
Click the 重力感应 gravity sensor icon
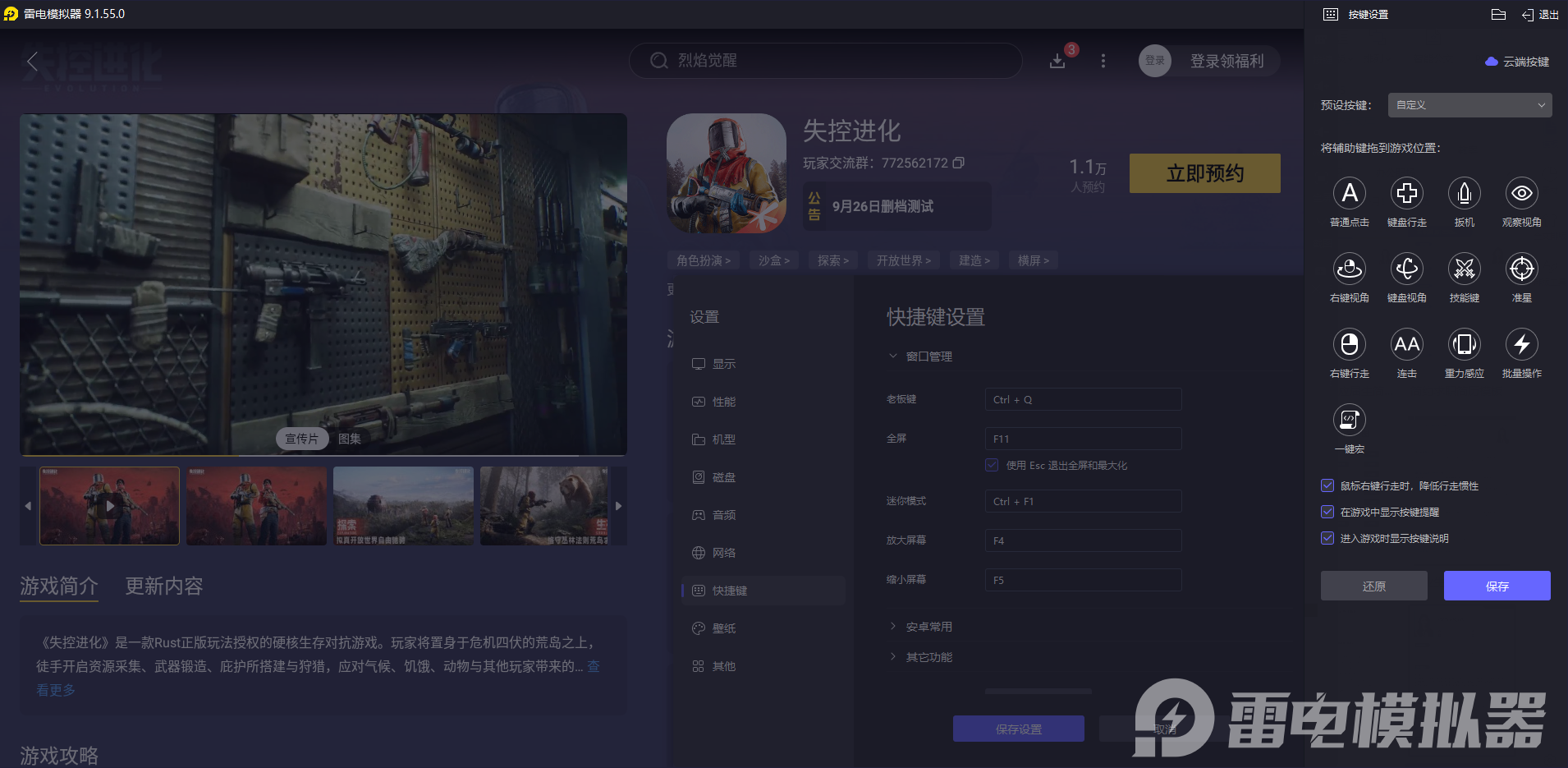click(1465, 345)
